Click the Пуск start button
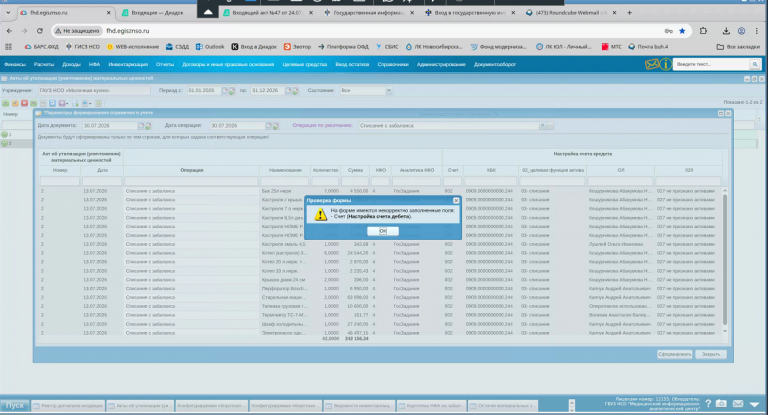768x415 pixels. click(x=14, y=406)
